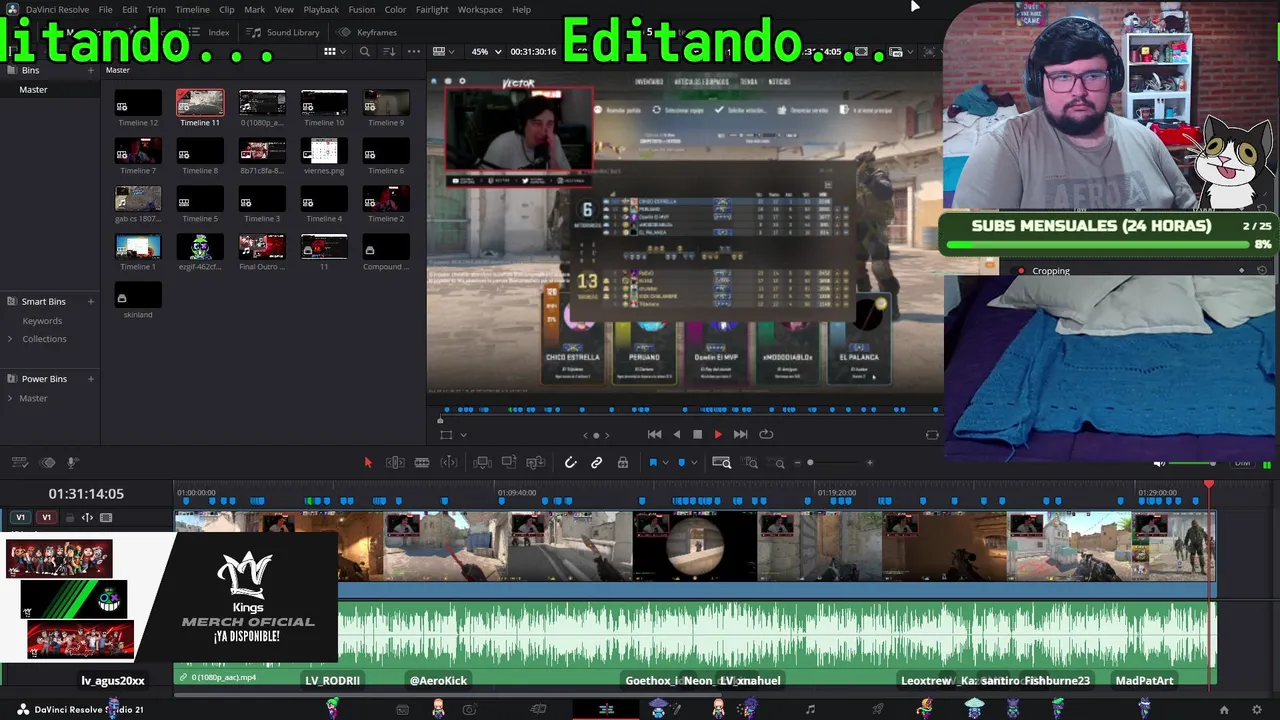The height and width of the screenshot is (720, 1280).
Task: Adjust the timeline zoom slider handle
Action: click(x=810, y=463)
